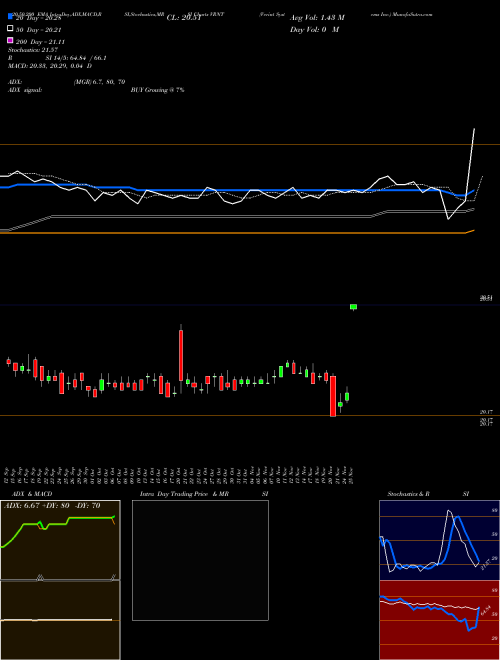The width and height of the screenshot is (500, 660).
Task: Click the green candlestick at the 20.51 level
Action: pyautogui.click(x=354, y=307)
